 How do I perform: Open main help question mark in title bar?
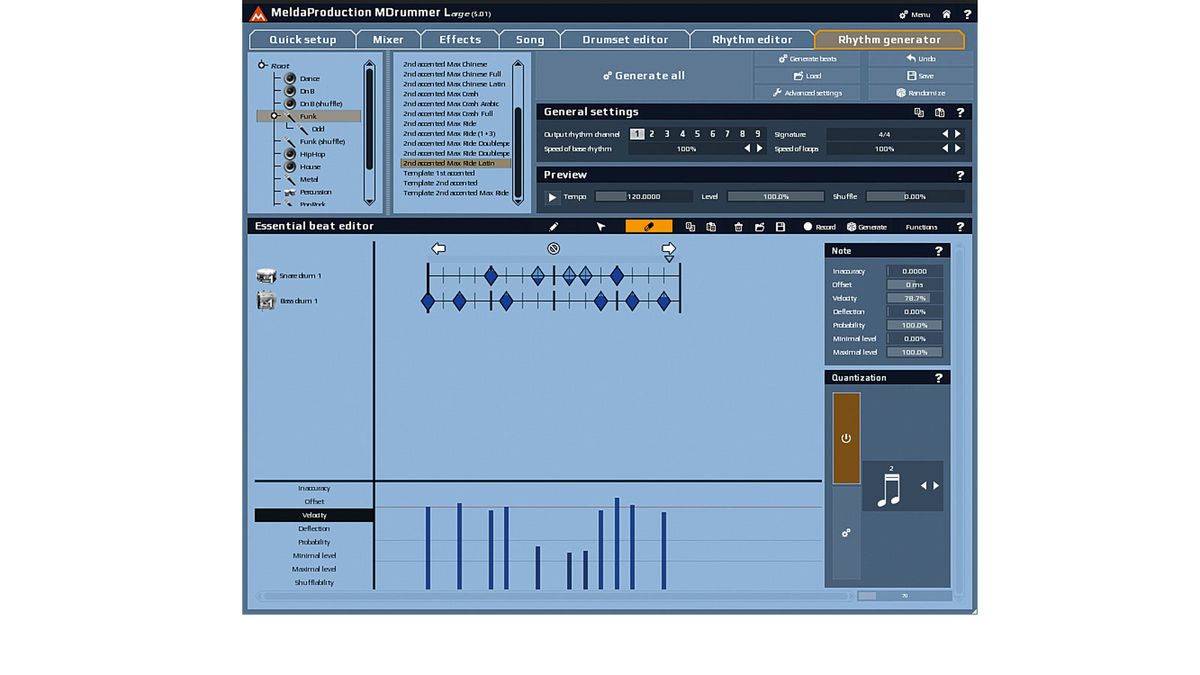click(967, 14)
